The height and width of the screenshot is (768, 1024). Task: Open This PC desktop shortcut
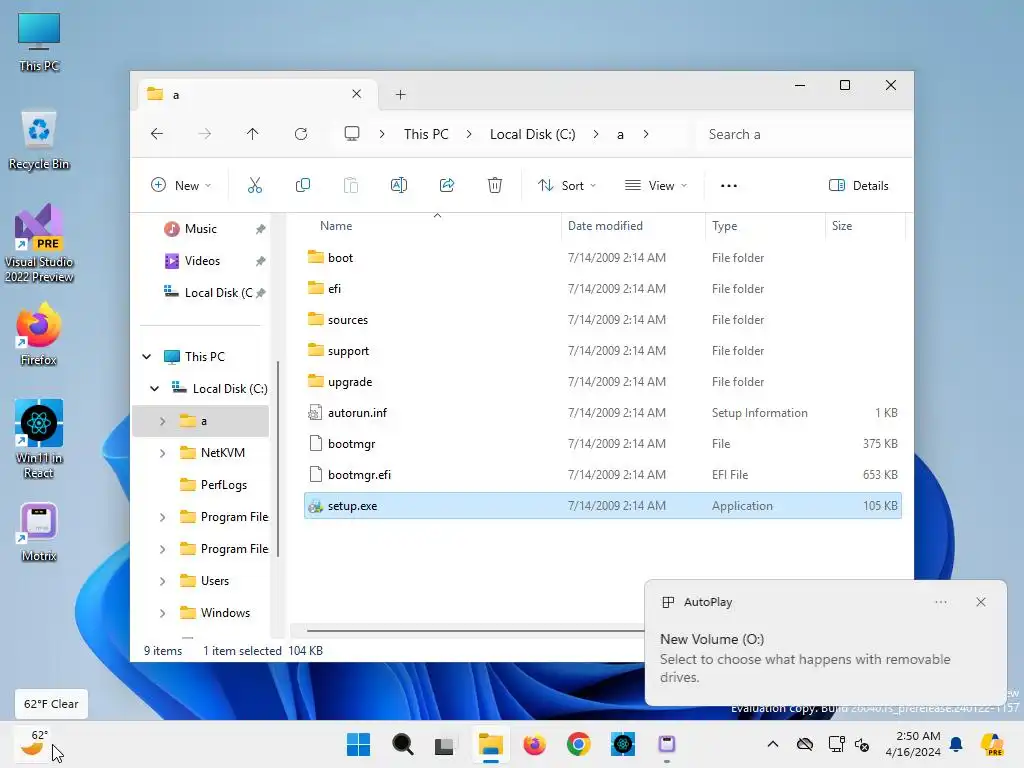point(39,42)
